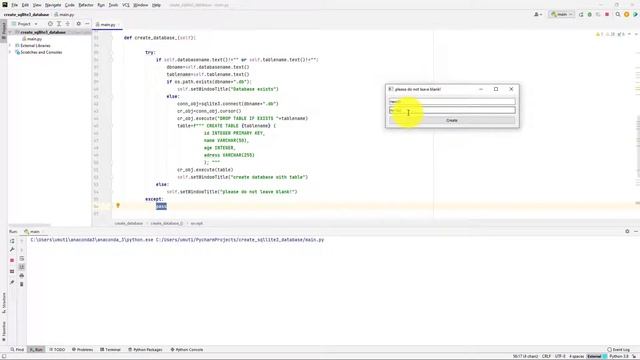640x360 pixels.
Task: Click Rerun icon in Run panel
Action: pos(12,241)
